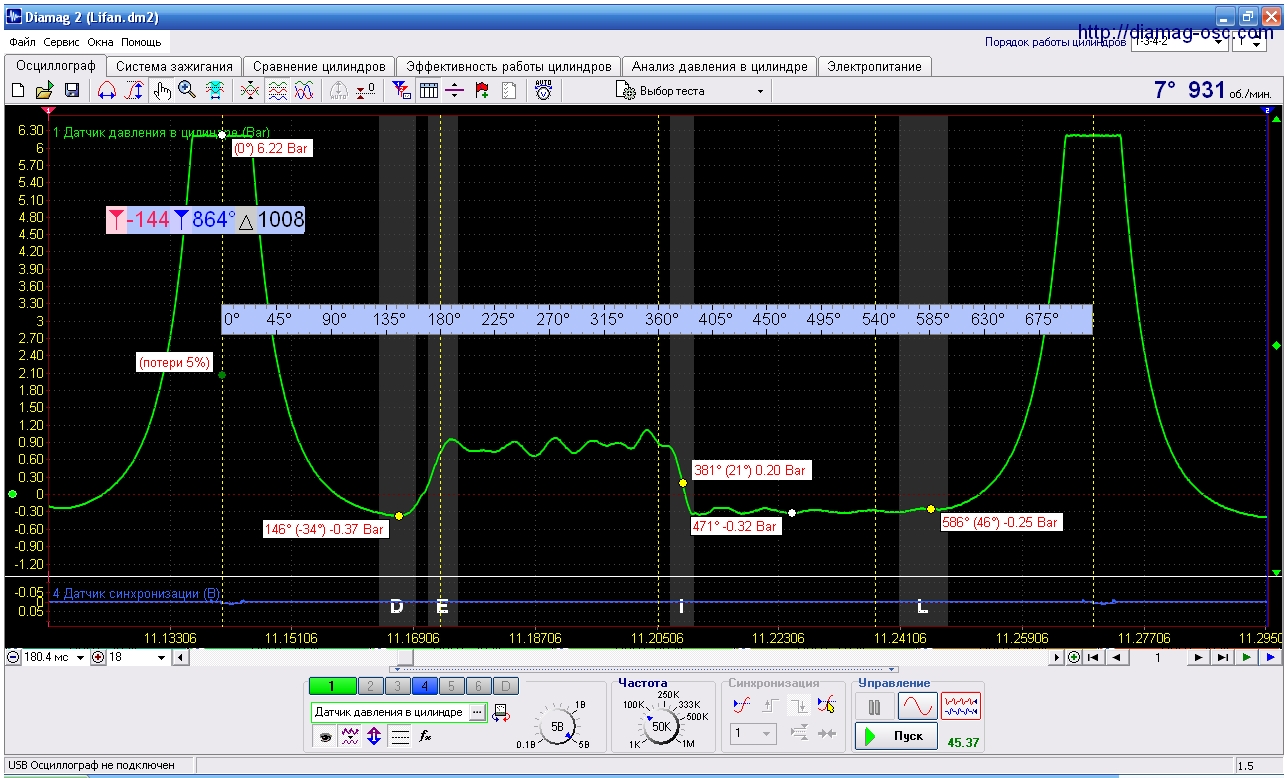Click the pause button in Управление

coord(875,707)
